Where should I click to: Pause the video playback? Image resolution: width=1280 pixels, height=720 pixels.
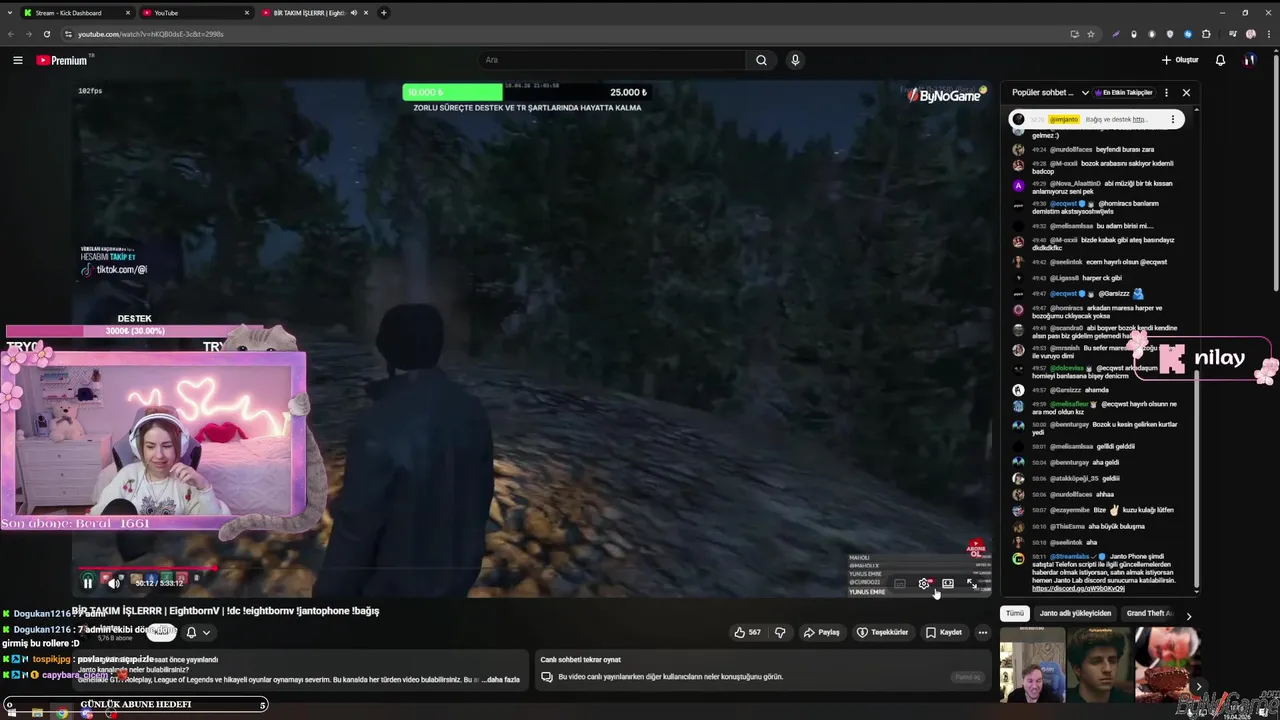click(x=88, y=582)
